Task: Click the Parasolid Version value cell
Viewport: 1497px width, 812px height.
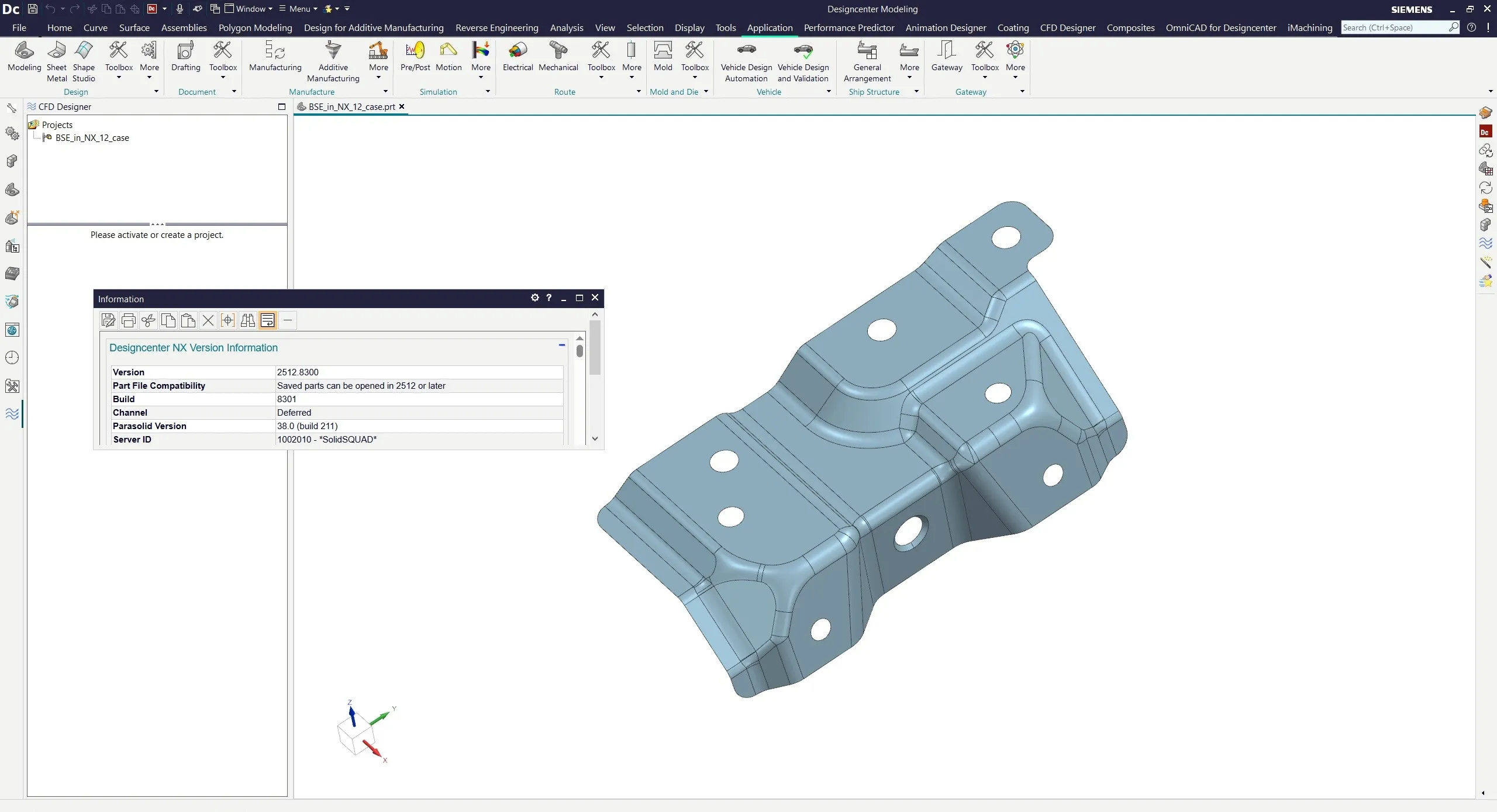Action: click(x=419, y=426)
